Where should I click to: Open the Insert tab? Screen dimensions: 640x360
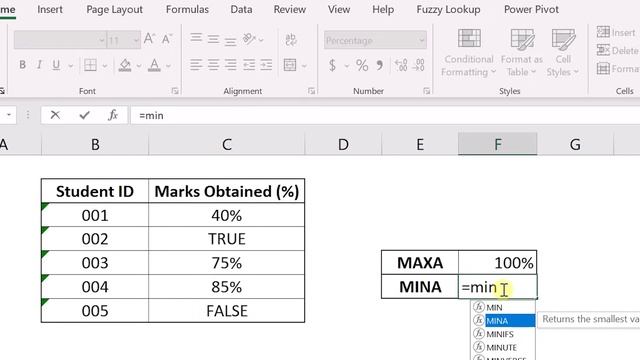click(50, 9)
